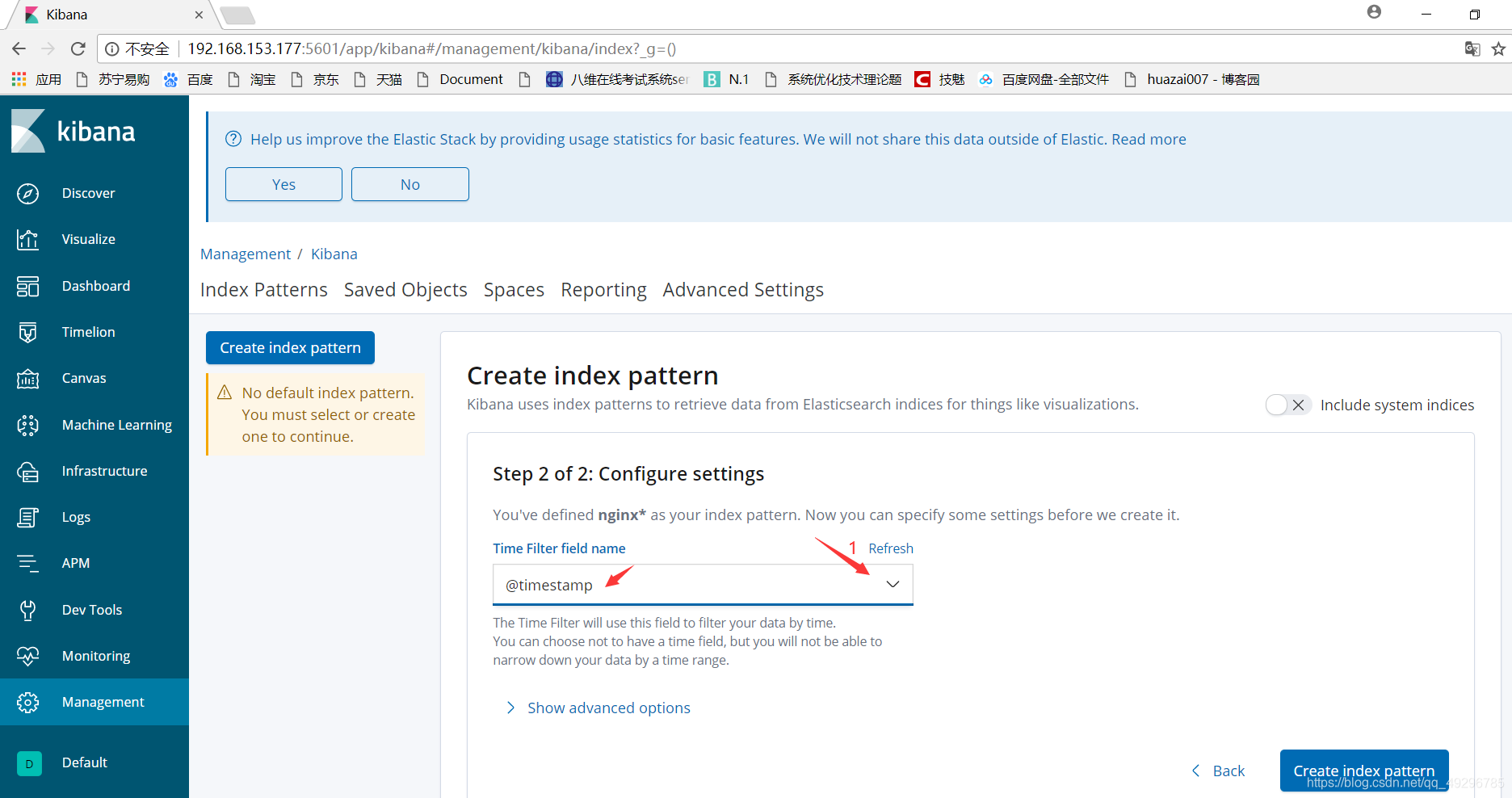Click 'No default index pattern.' warning text
Viewport: 1512px width, 798px height.
pos(328,393)
